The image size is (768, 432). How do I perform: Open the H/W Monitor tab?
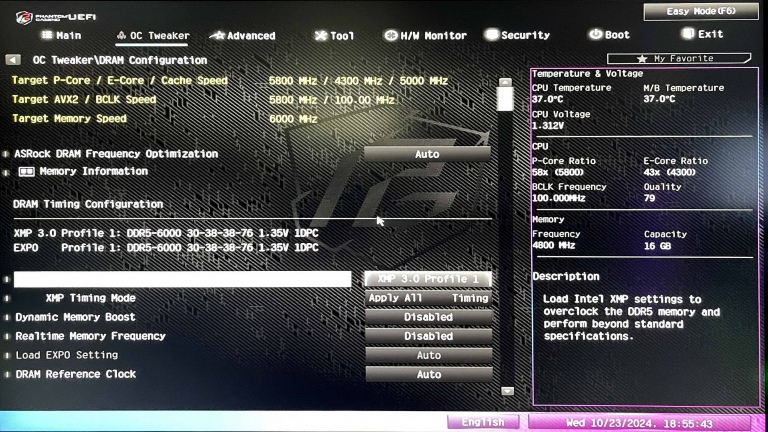pos(425,35)
